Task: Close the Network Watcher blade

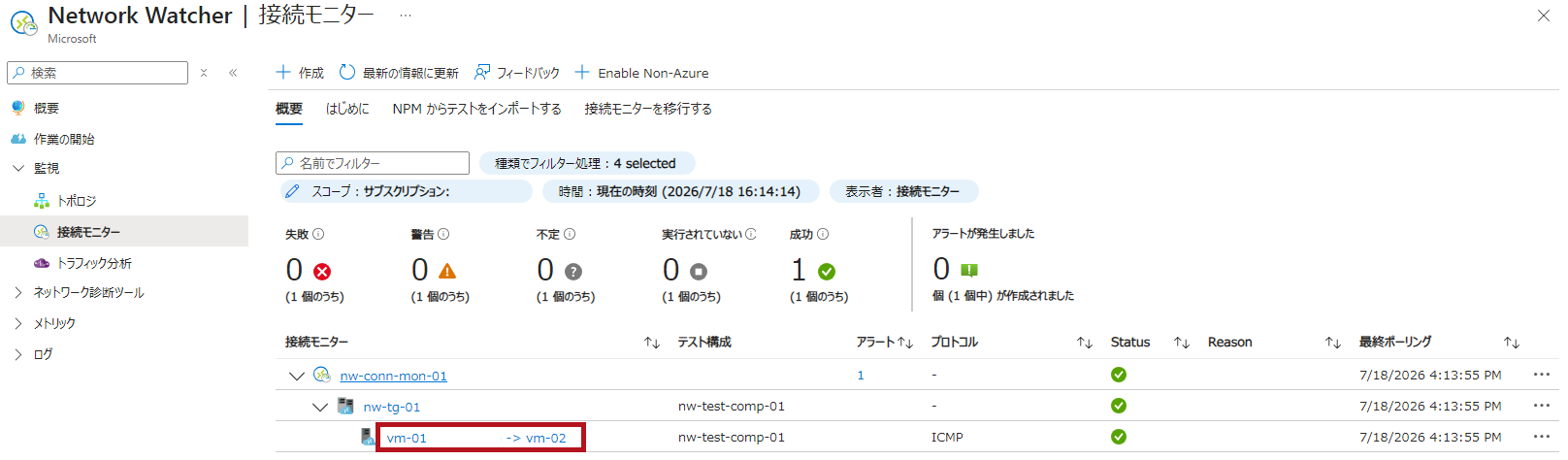Action: tap(1544, 16)
